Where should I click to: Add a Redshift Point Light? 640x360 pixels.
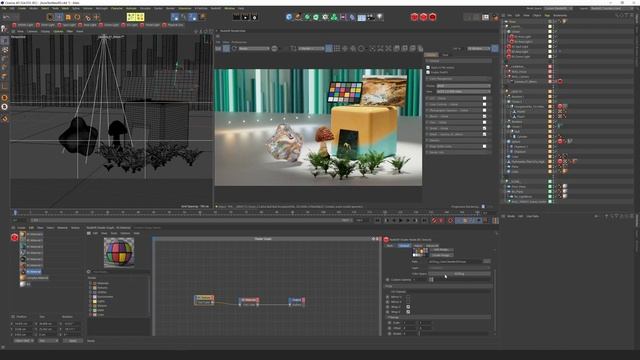coord(46,25)
